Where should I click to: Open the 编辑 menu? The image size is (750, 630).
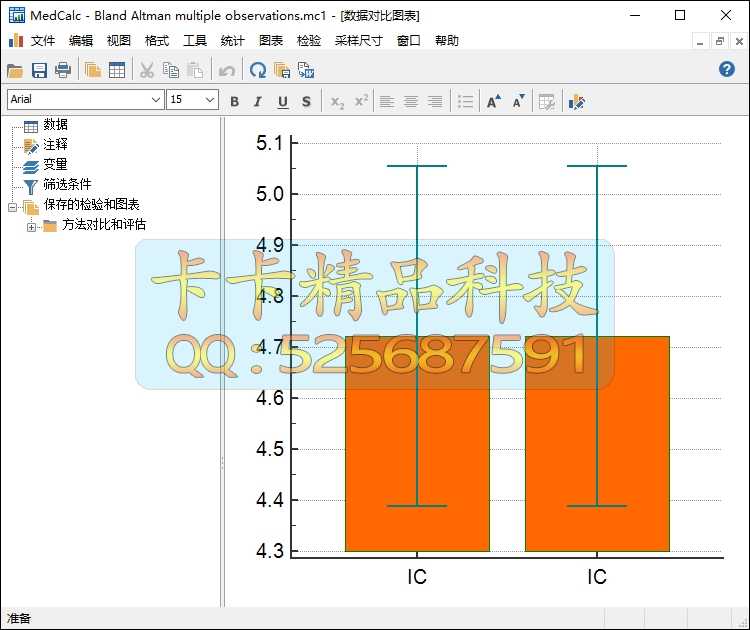(81, 41)
